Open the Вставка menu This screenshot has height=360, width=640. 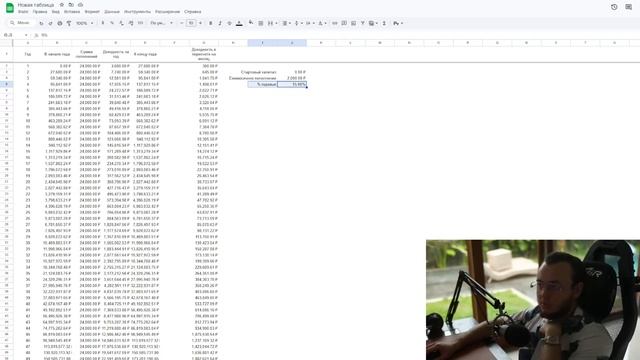tap(72, 12)
